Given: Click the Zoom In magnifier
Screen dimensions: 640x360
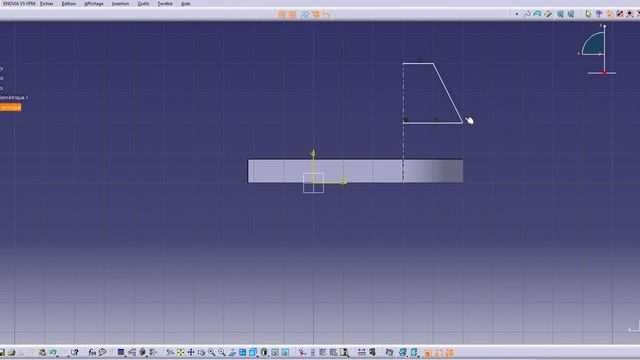Looking at the screenshot, I should coord(211,352).
